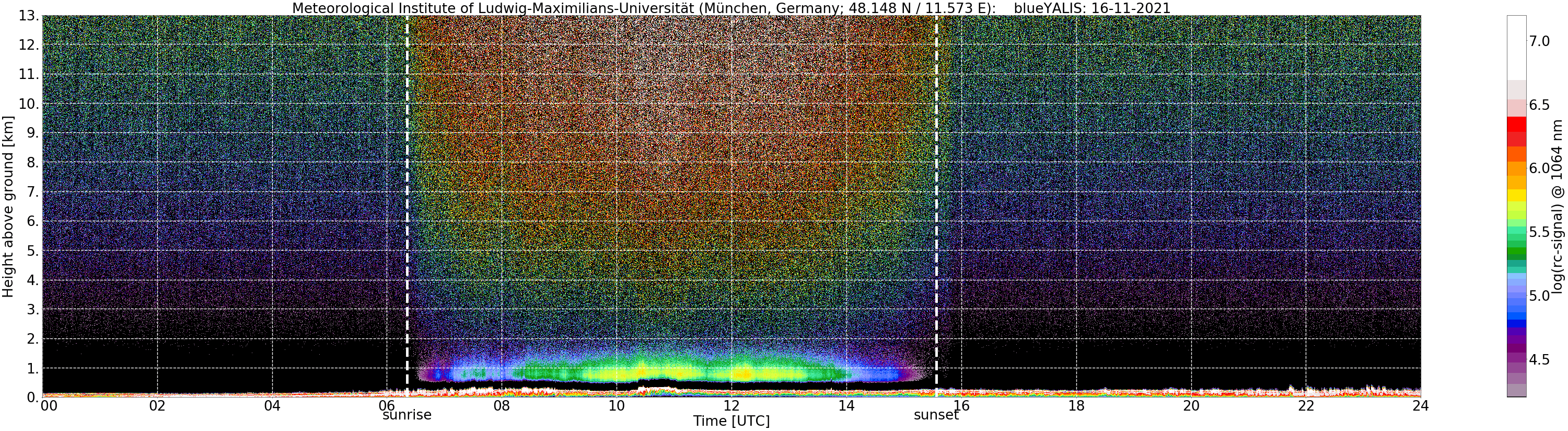Click the time axis tick label 22
Viewport: 1568px width, 431px height.
coord(1306,406)
